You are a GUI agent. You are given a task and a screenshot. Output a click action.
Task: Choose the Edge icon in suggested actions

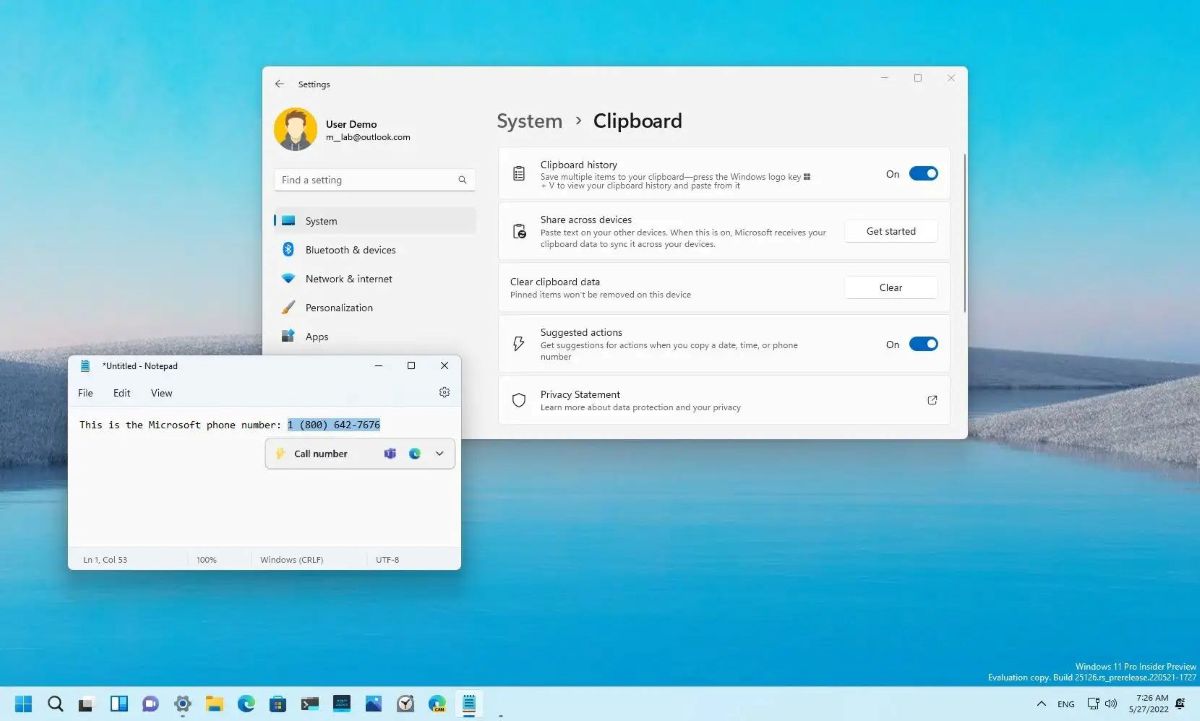pyautogui.click(x=414, y=454)
